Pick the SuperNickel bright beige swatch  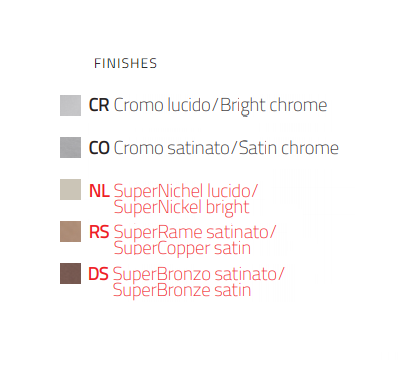click(x=70, y=189)
